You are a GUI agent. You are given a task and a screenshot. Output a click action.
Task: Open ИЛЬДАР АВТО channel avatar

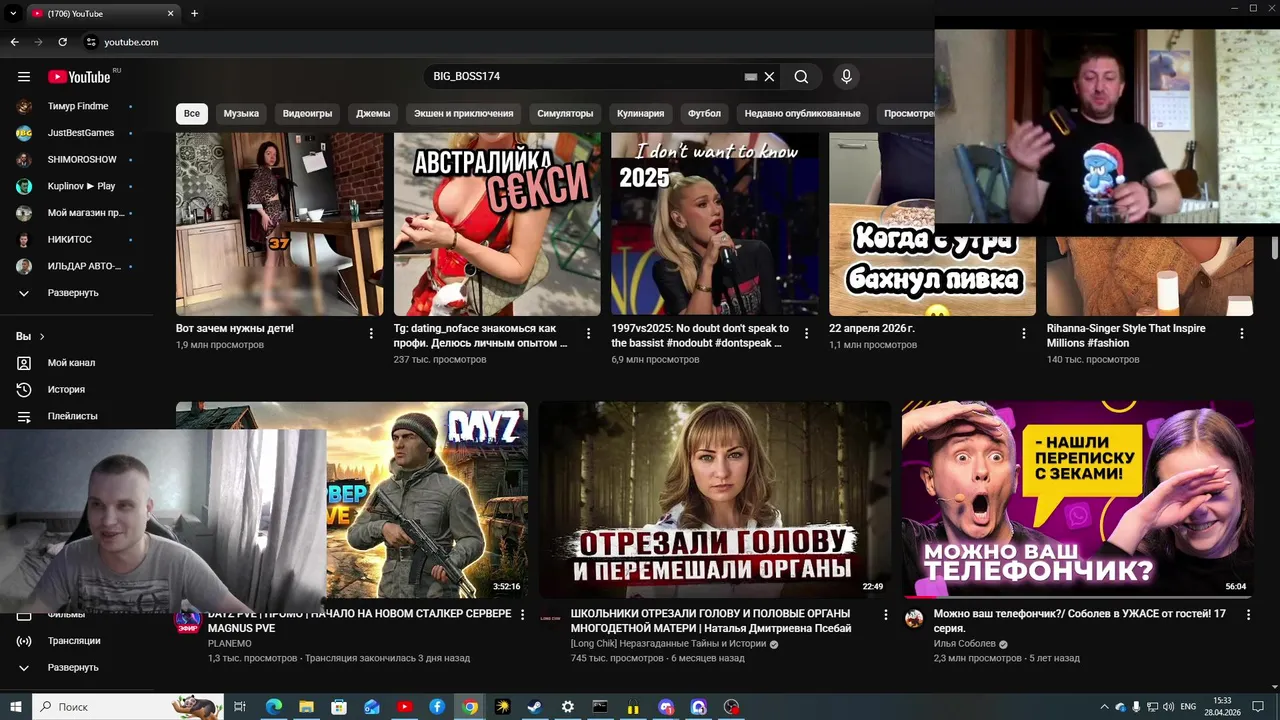24,266
